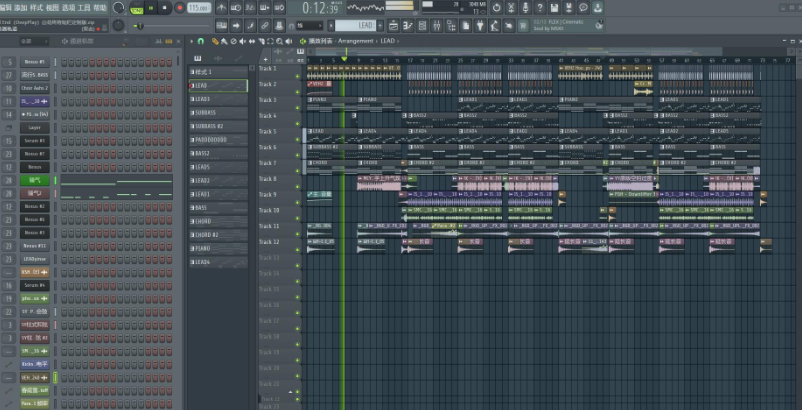802x410 pixels.
Task: Click the save project icon
Action: click(x=554, y=8)
